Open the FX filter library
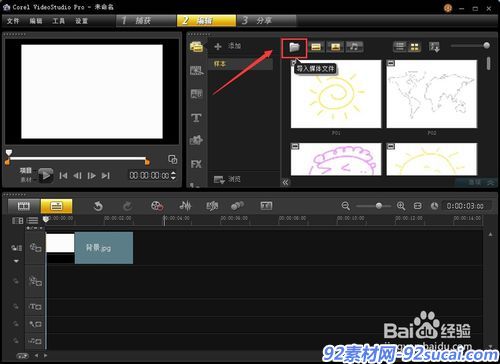This screenshot has width=500, height=364. tap(196, 164)
